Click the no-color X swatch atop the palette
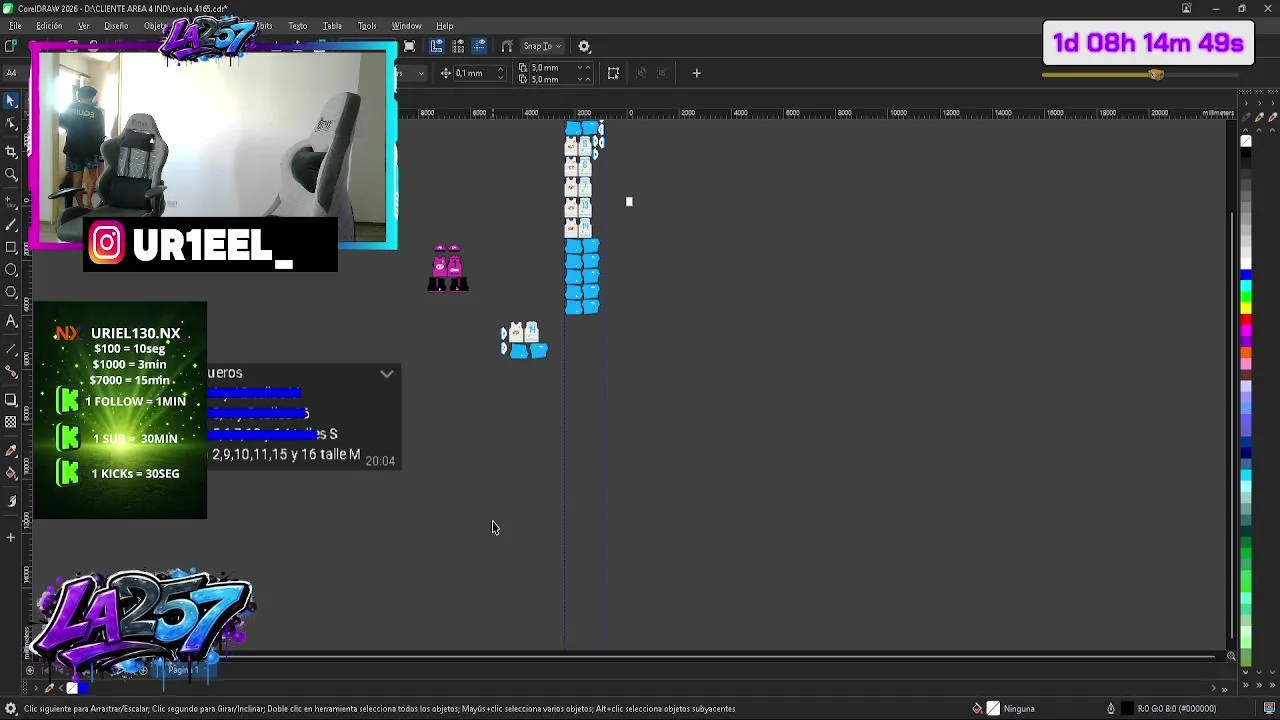 (1246, 141)
